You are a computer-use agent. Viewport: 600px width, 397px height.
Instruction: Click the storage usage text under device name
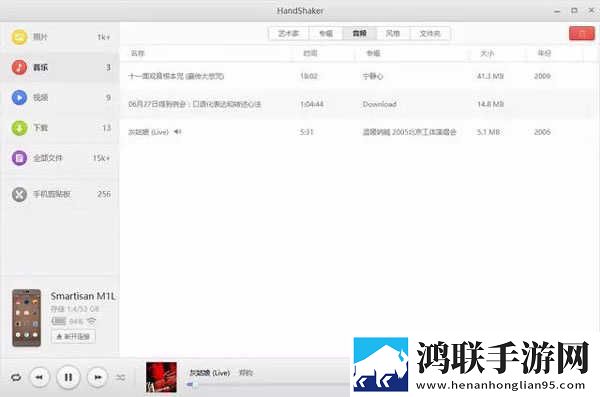[x=75, y=309]
